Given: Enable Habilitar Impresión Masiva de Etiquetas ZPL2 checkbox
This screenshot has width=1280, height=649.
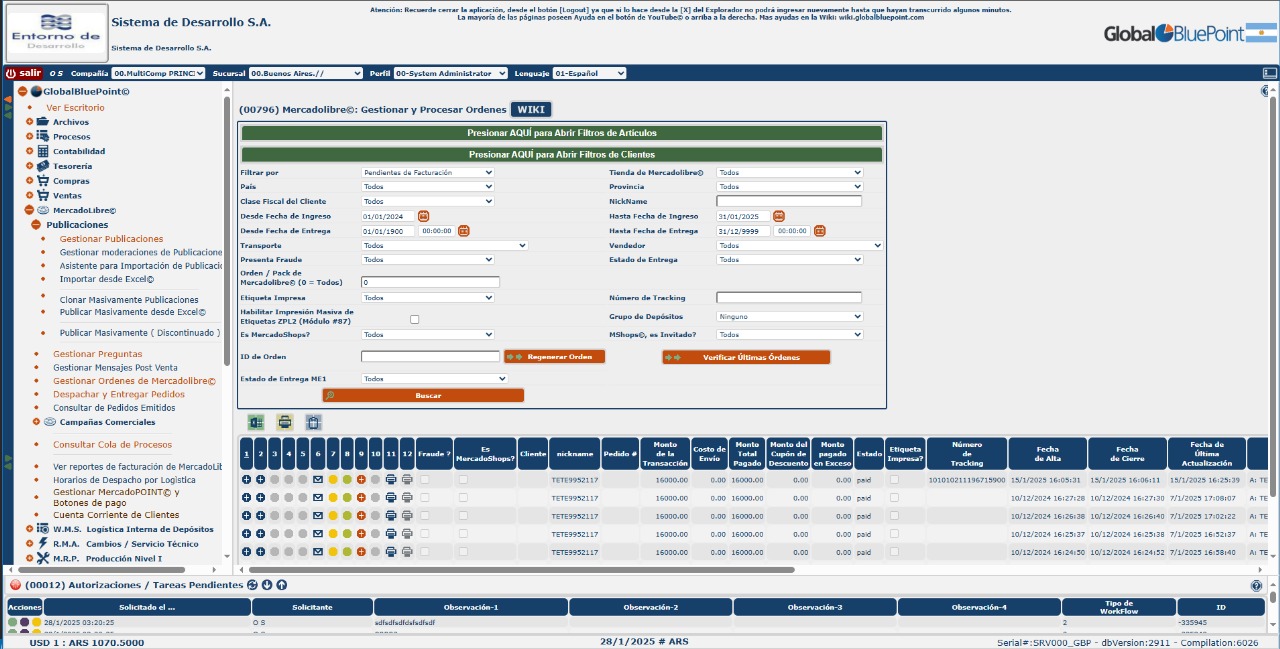Looking at the screenshot, I should tap(415, 320).
